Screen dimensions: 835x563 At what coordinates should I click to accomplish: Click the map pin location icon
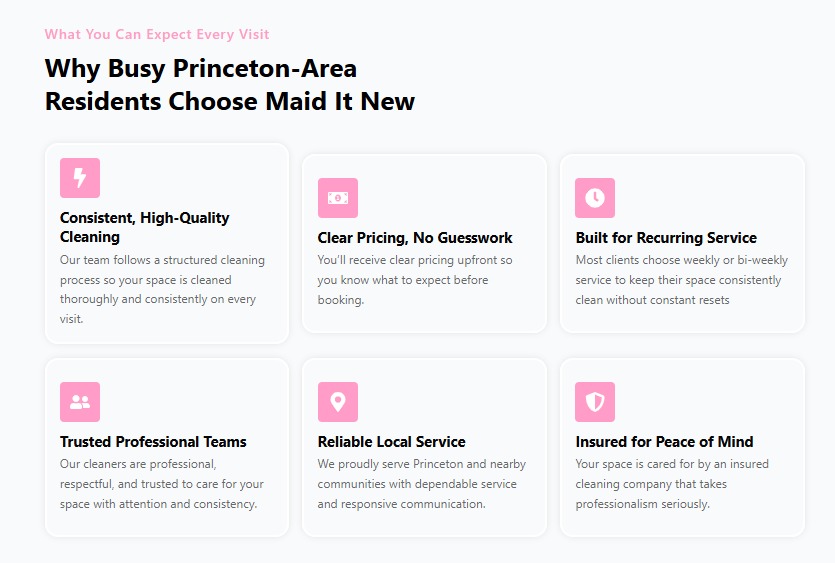338,402
